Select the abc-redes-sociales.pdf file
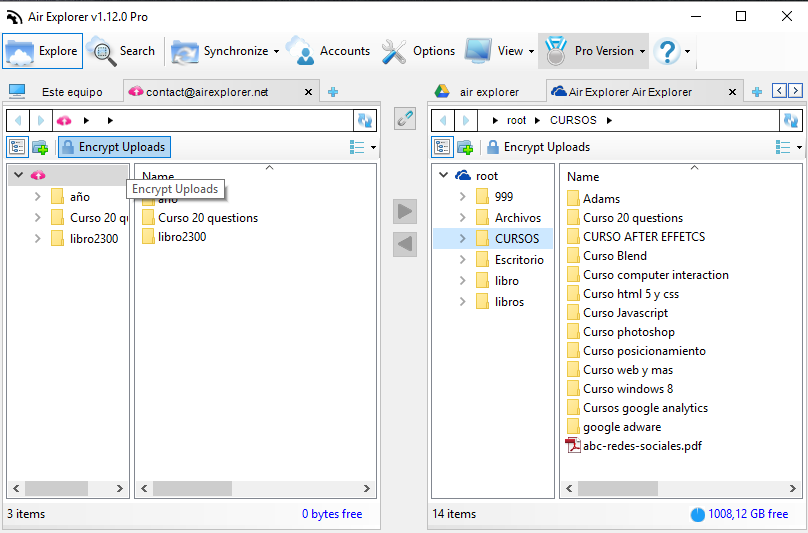The width and height of the screenshot is (808, 533). (634, 446)
